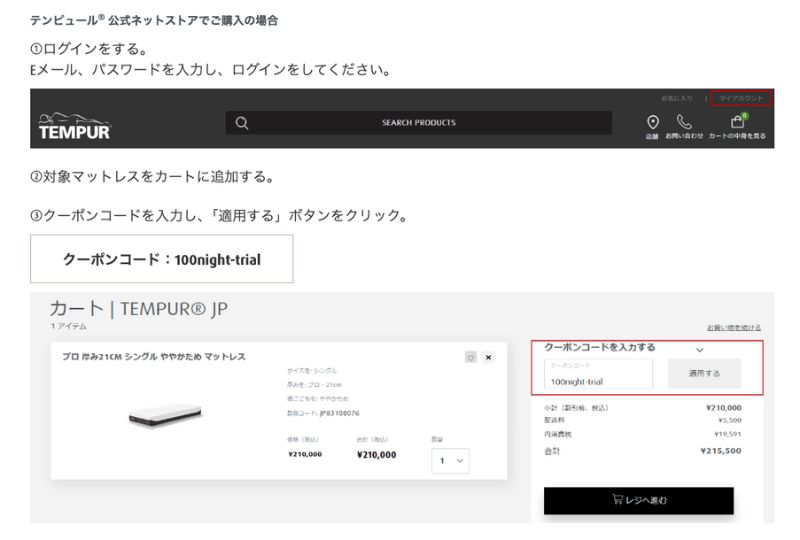Click the 適用する apply button
Viewport: 800px width, 540px height.
pyautogui.click(x=704, y=374)
